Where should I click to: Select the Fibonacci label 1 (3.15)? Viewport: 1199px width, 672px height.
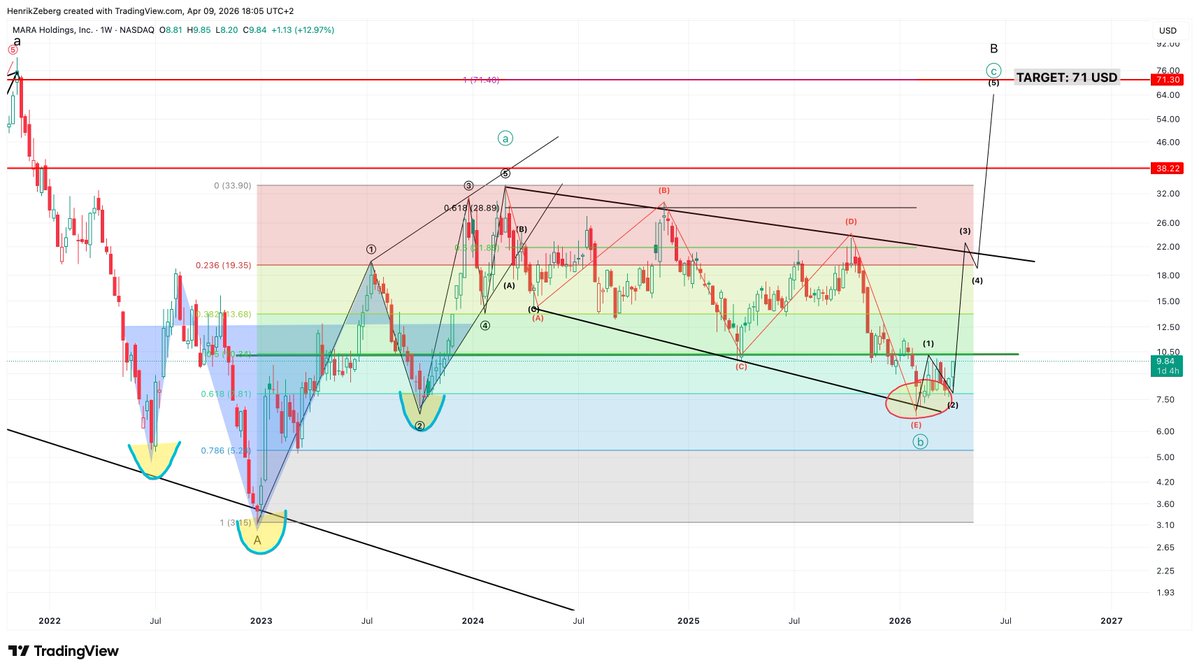[x=236, y=523]
